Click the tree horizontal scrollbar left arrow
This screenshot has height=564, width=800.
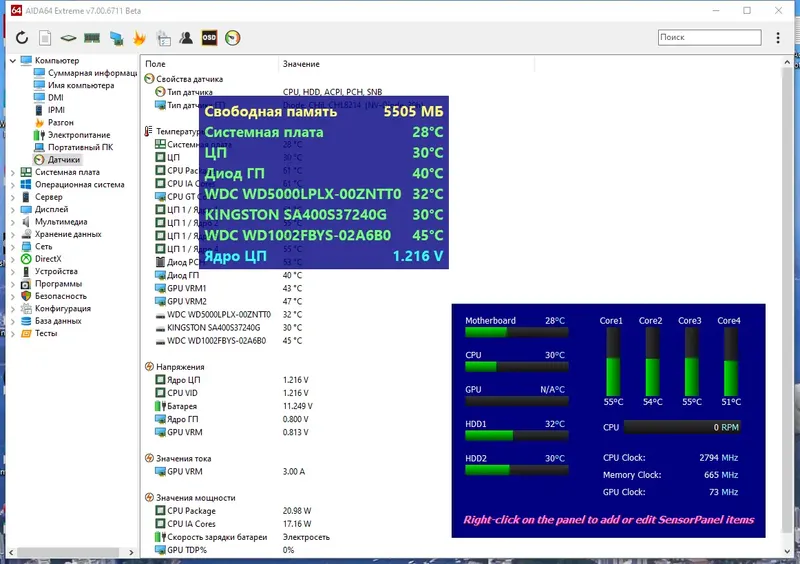coord(11,552)
